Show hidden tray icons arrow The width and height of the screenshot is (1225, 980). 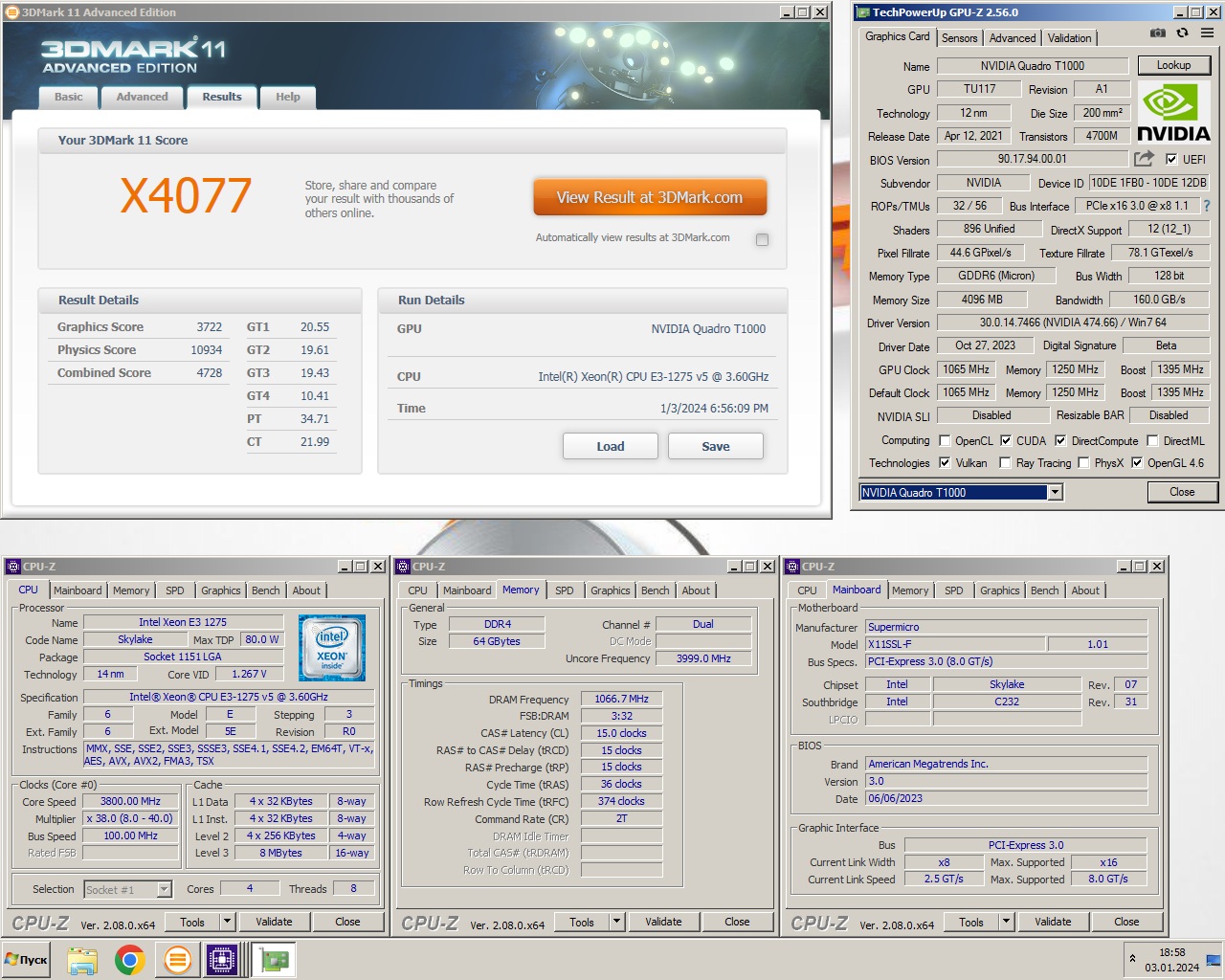pyautogui.click(x=1133, y=958)
